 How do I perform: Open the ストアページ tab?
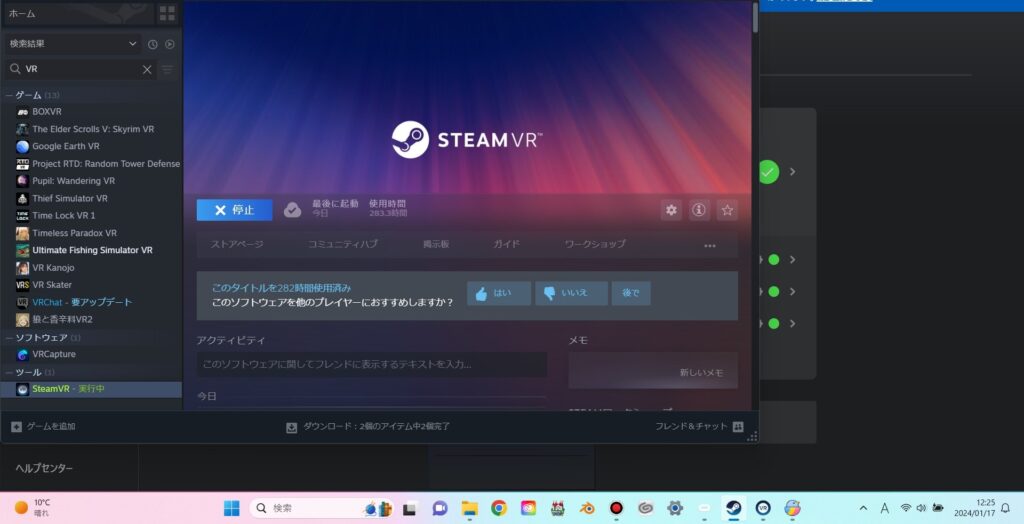pyautogui.click(x=237, y=244)
